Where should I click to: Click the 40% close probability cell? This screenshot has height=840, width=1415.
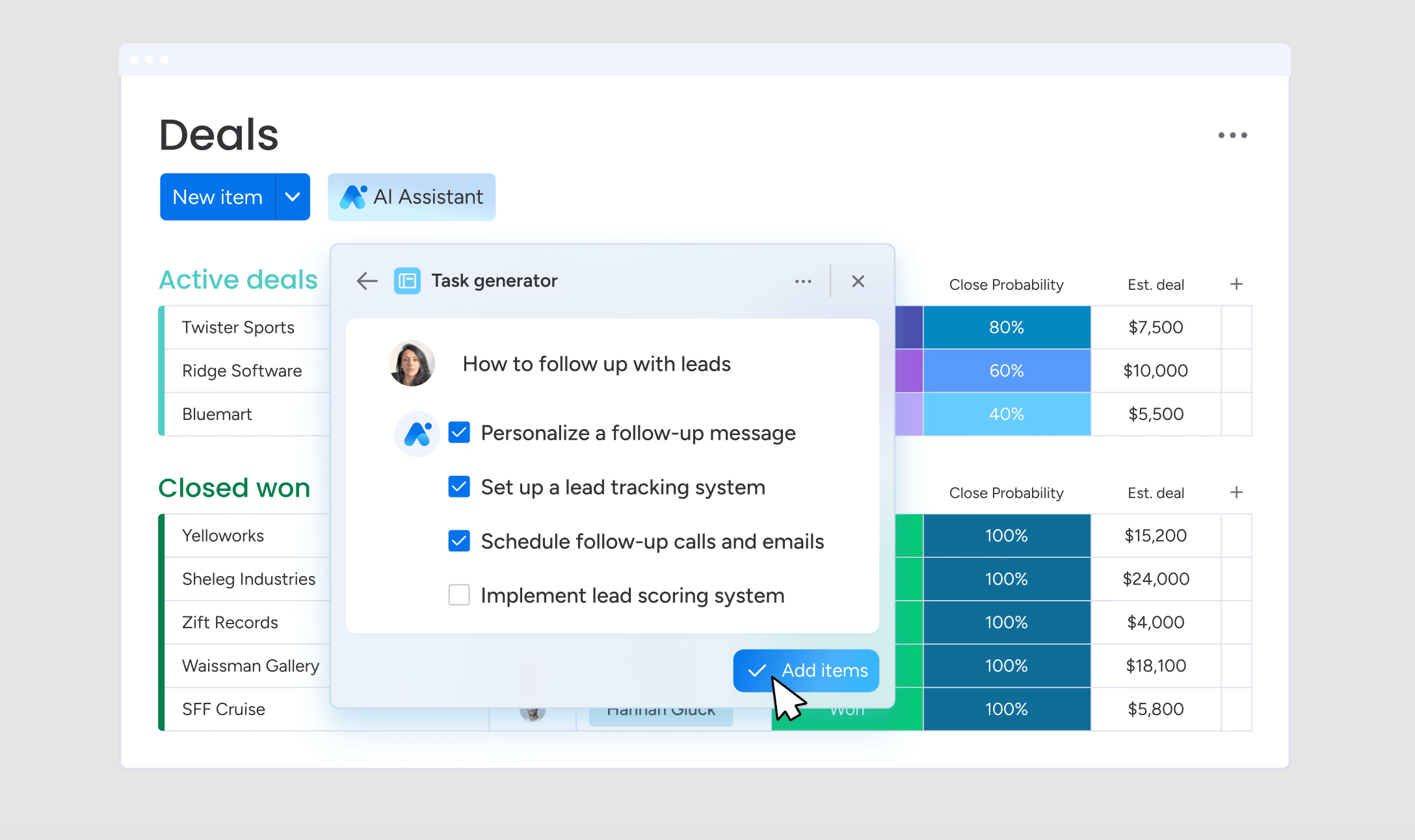[x=1007, y=414]
